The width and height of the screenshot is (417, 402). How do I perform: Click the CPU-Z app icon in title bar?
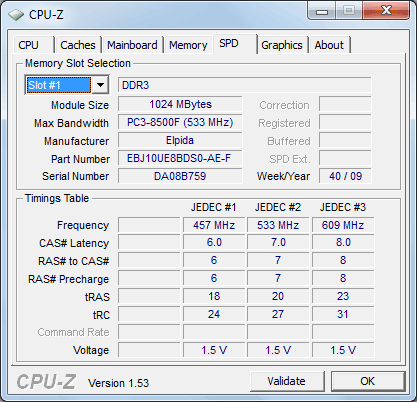[x=16, y=15]
